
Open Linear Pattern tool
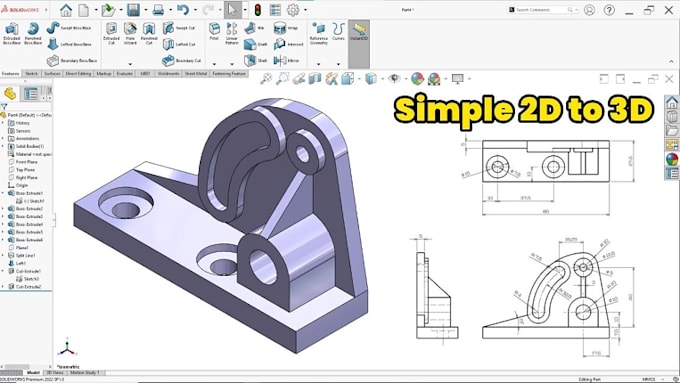232,33
